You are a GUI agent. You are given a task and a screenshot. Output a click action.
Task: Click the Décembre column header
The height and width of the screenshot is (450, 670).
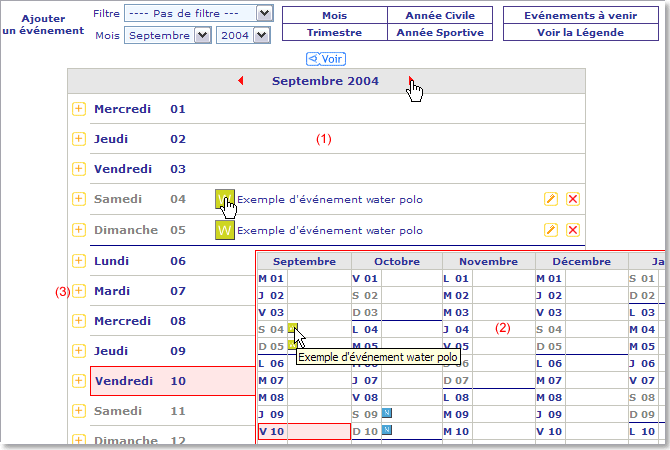(582, 262)
